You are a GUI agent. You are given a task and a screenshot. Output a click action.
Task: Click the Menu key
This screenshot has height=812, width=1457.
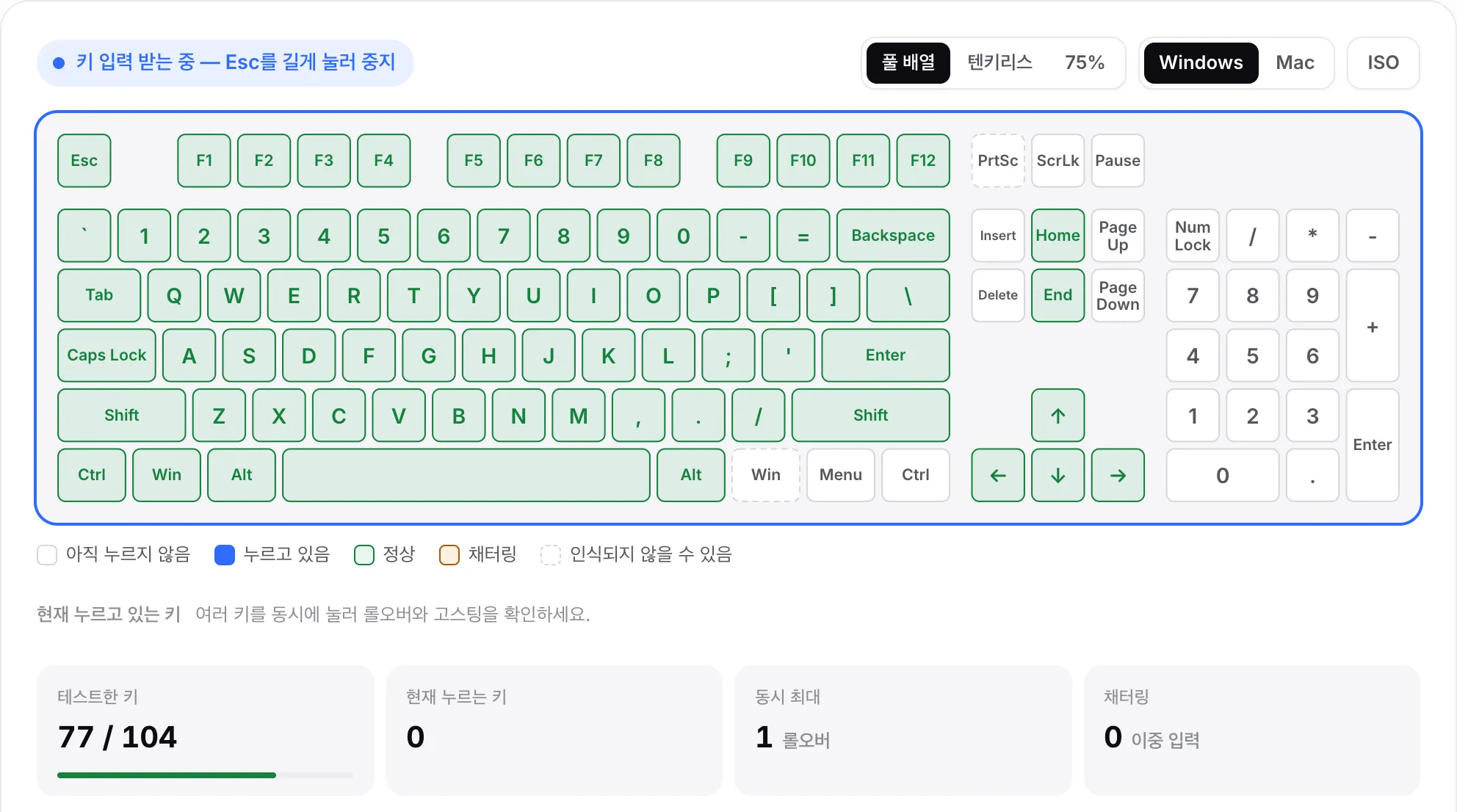(x=840, y=475)
